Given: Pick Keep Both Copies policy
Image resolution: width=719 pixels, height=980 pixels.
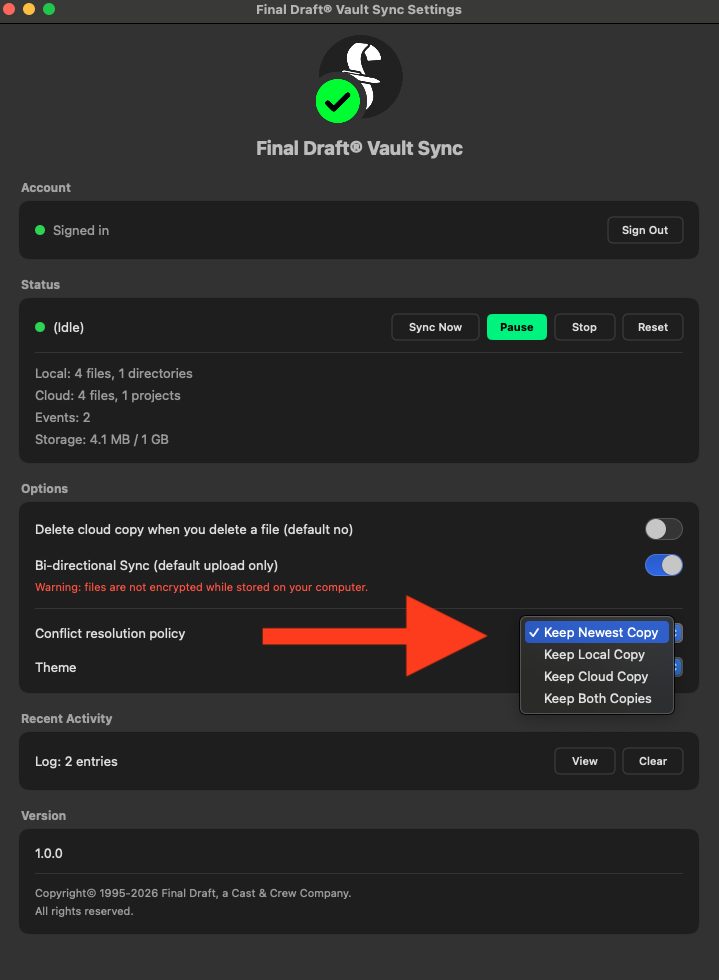Looking at the screenshot, I should (597, 698).
